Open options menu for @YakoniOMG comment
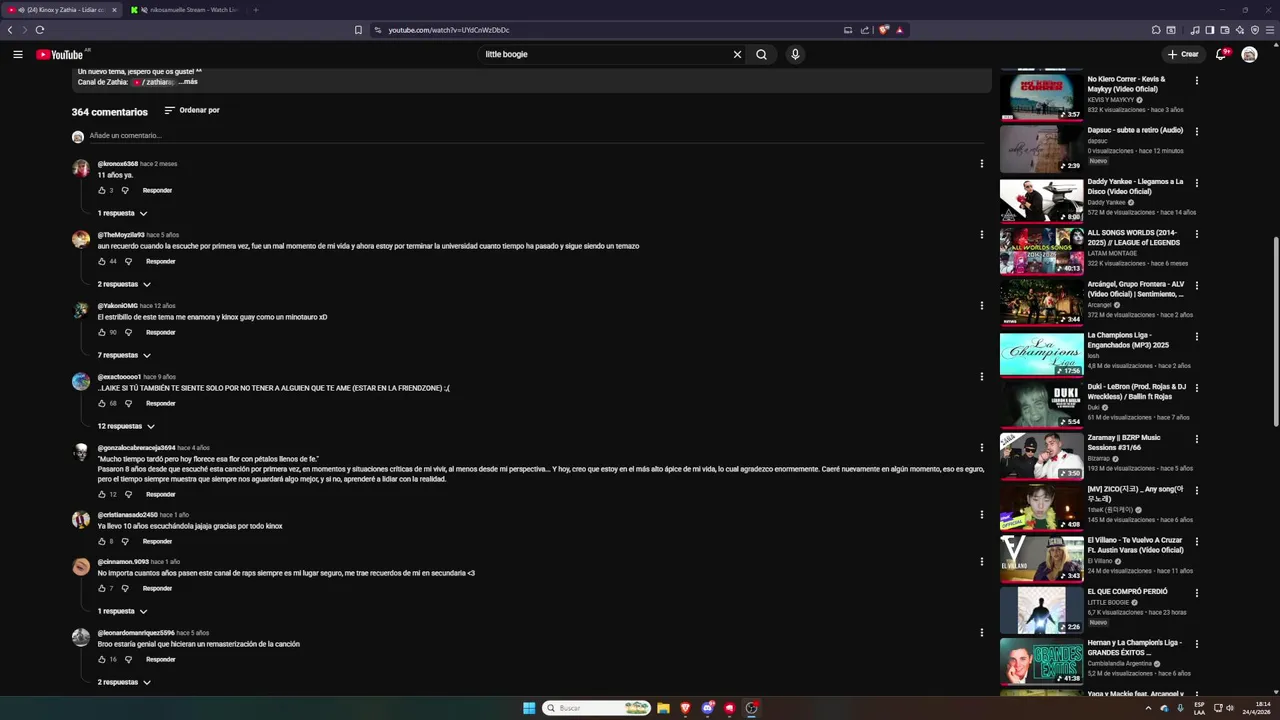Viewport: 1280px width, 720px height. pyautogui.click(x=981, y=306)
